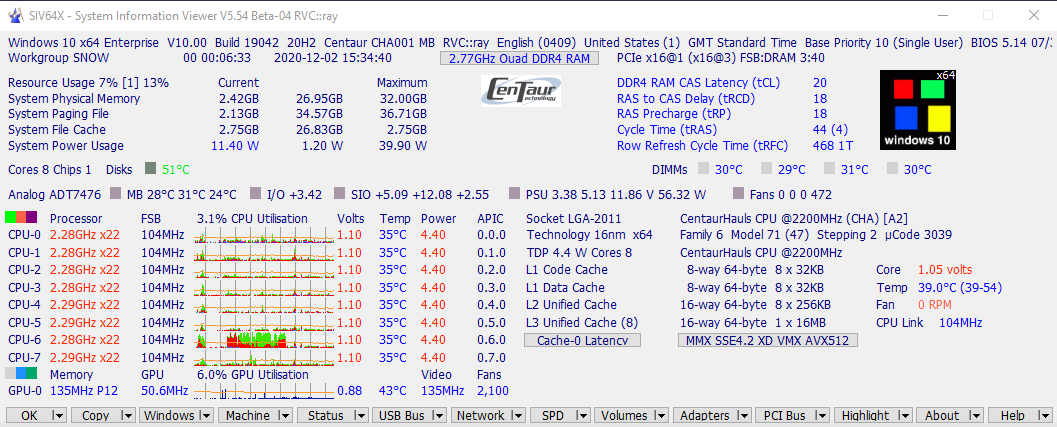
Task: Click the CPU-0 utilisation graph
Action: coord(263,236)
